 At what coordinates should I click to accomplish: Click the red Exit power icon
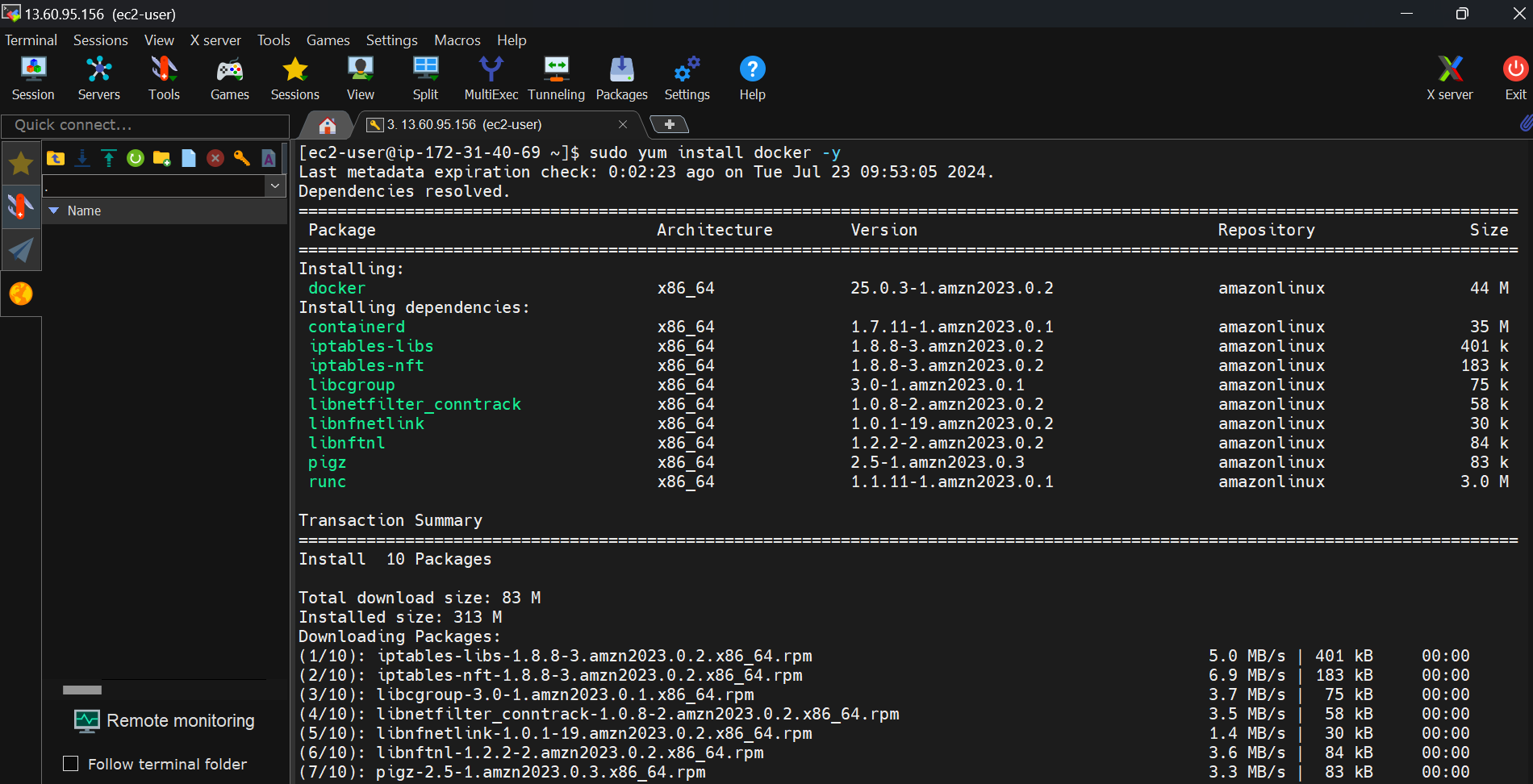(x=1515, y=78)
